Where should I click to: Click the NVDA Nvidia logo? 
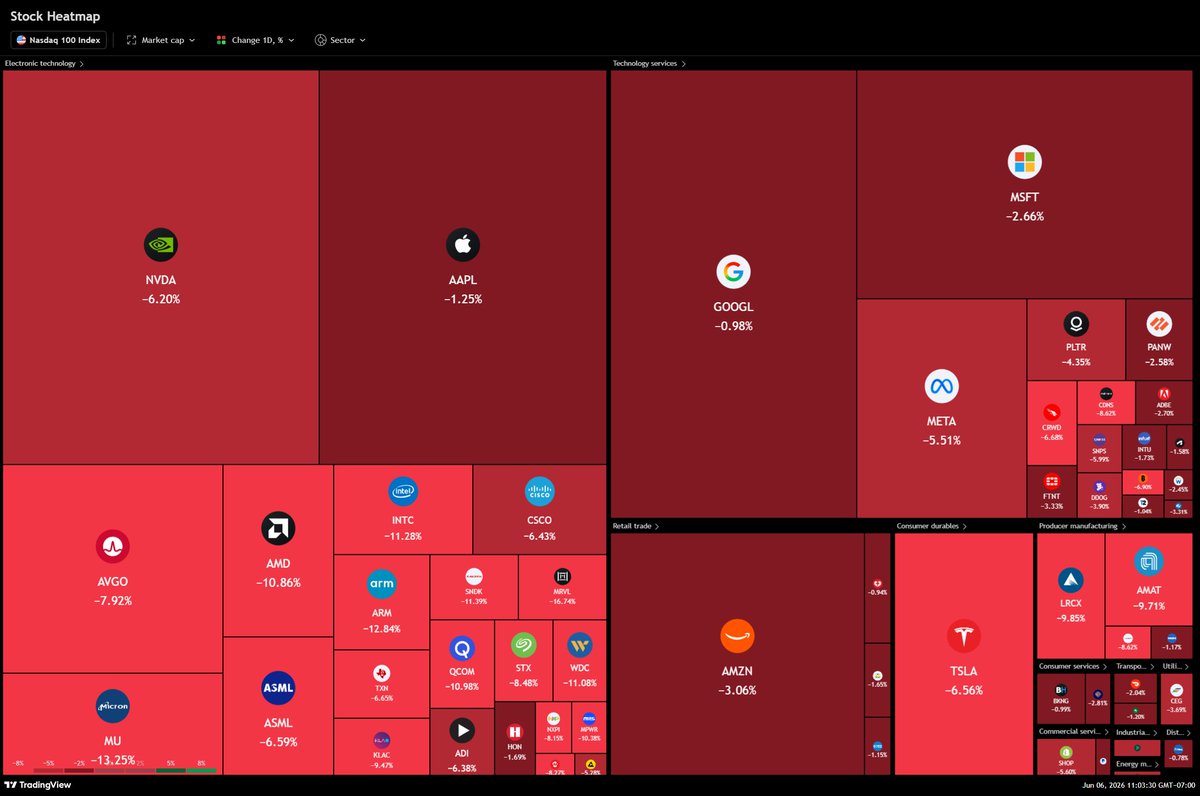161,245
